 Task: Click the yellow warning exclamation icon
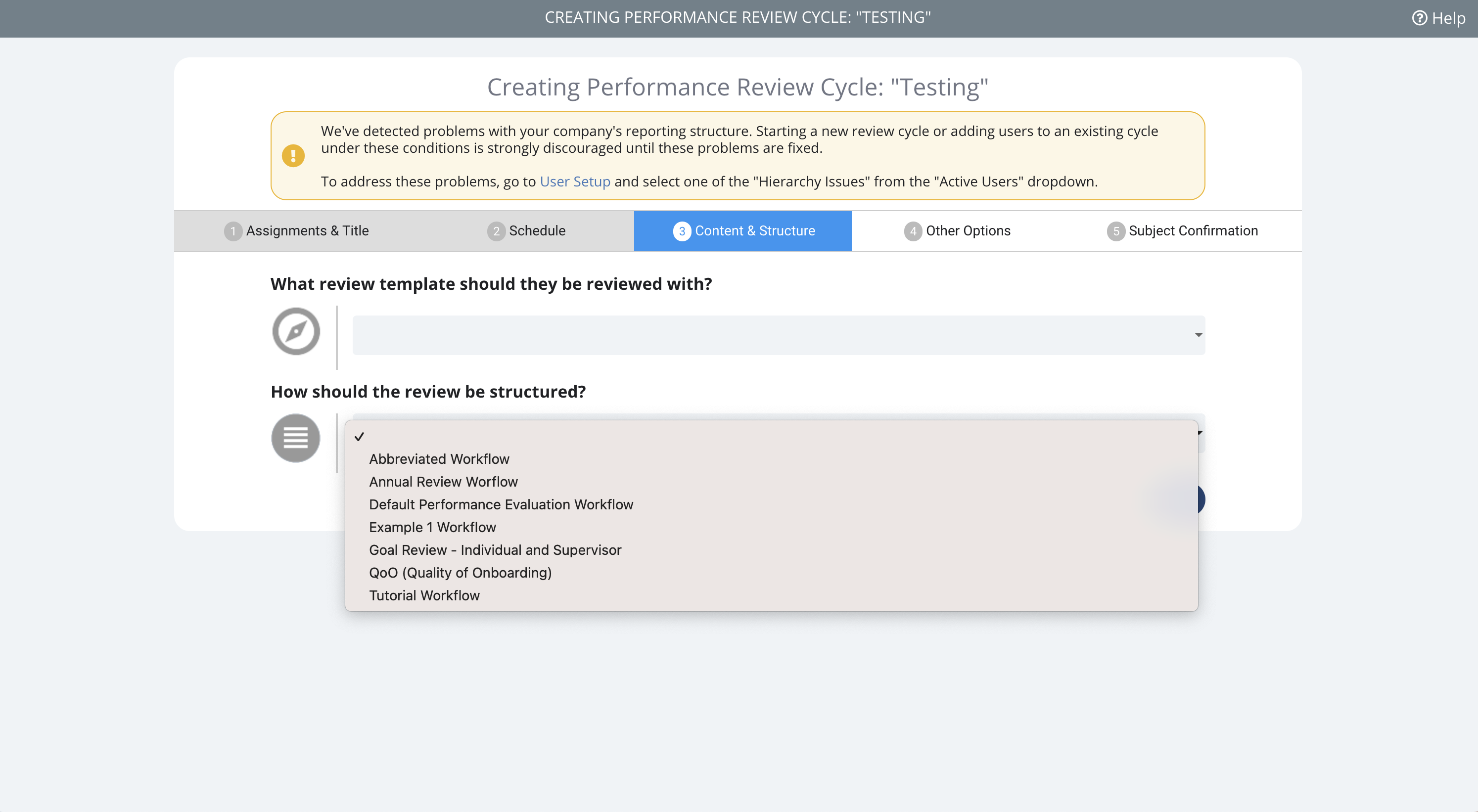pyautogui.click(x=293, y=156)
